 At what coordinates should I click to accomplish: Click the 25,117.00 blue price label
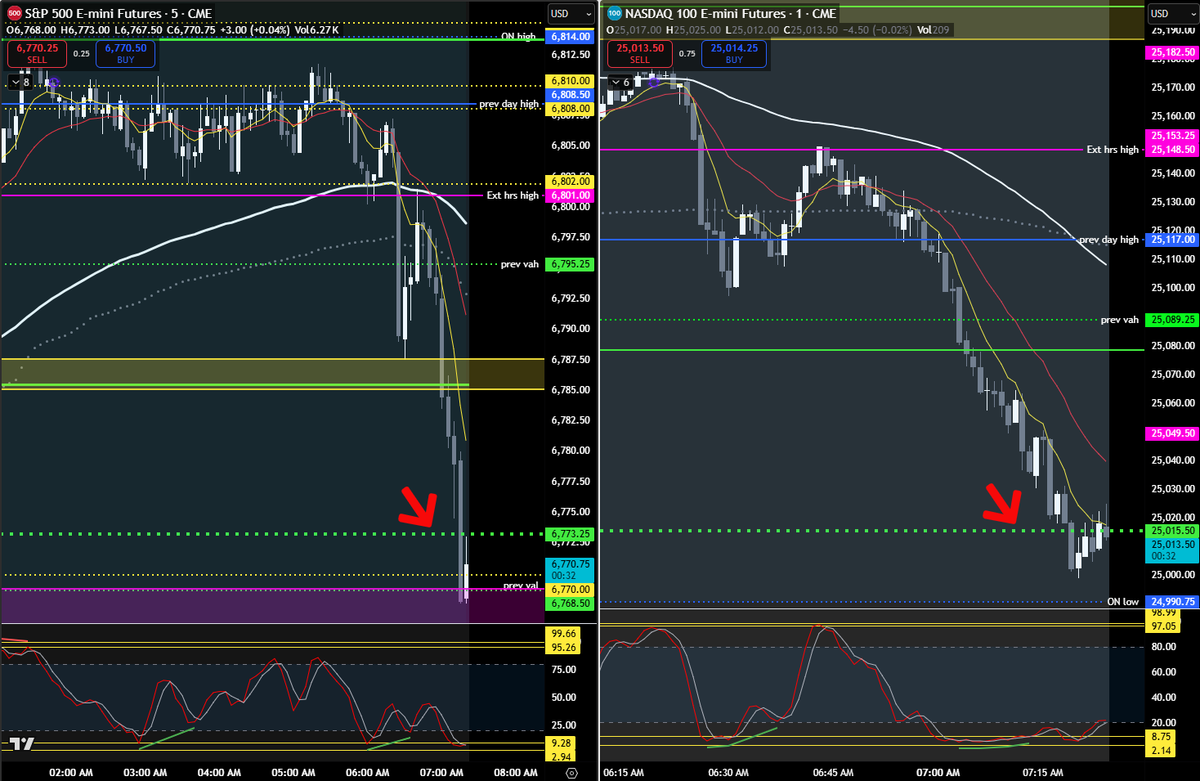[x=1171, y=240]
